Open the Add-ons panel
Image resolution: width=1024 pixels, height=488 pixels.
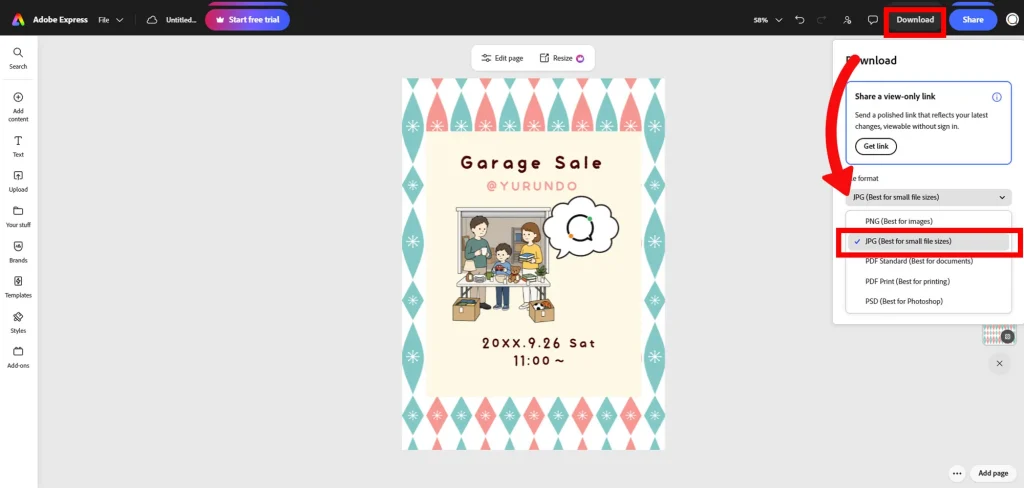[x=18, y=358]
